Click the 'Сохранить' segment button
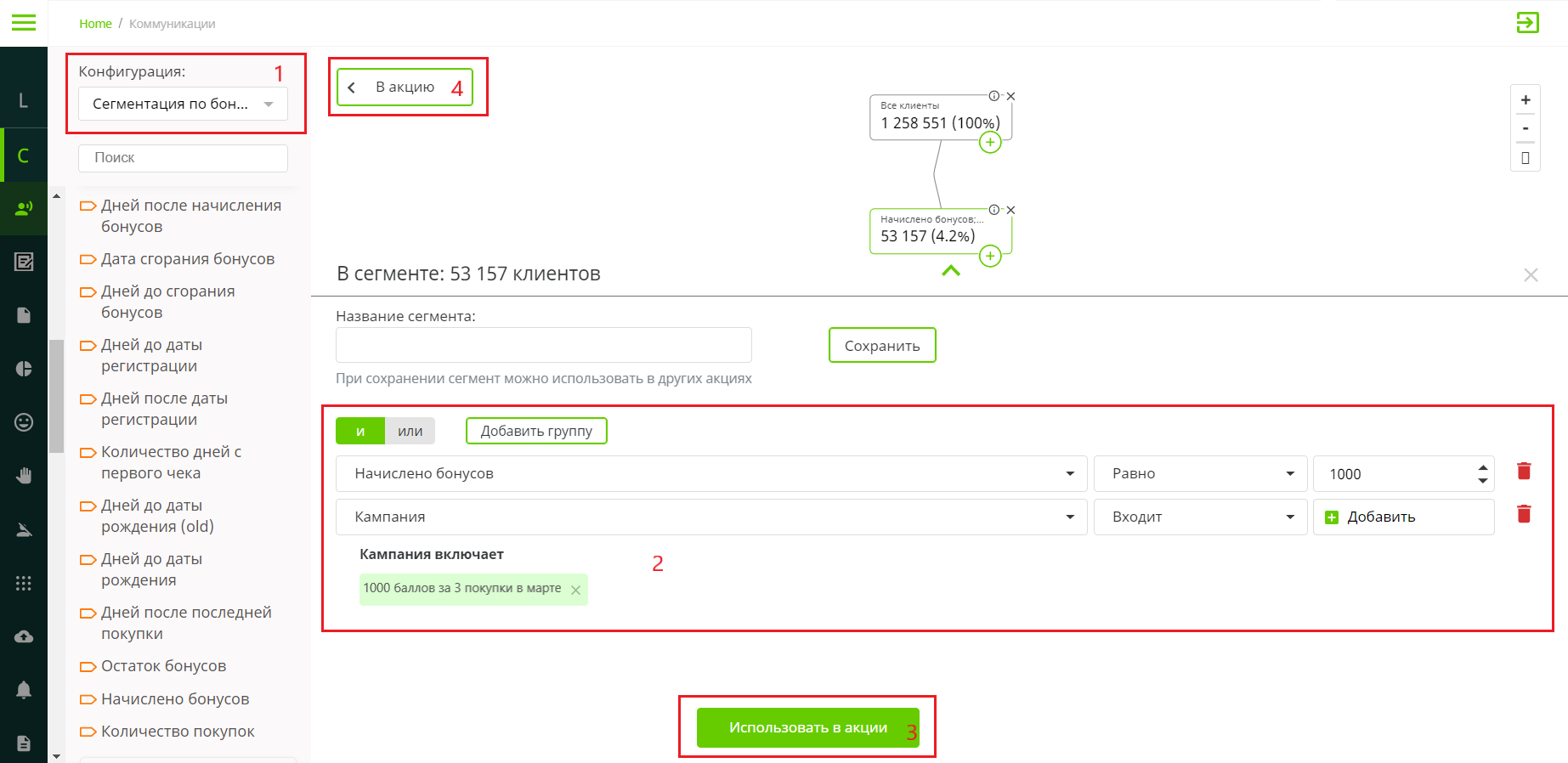The height and width of the screenshot is (763, 1568). [x=881, y=346]
